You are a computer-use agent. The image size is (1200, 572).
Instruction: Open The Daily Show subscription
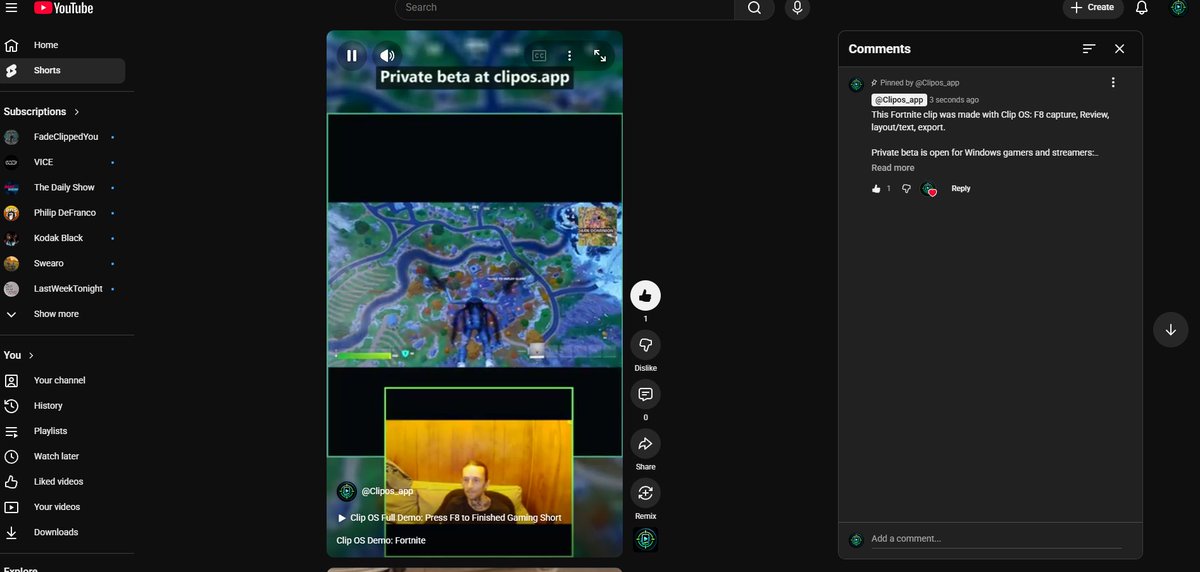coord(63,187)
